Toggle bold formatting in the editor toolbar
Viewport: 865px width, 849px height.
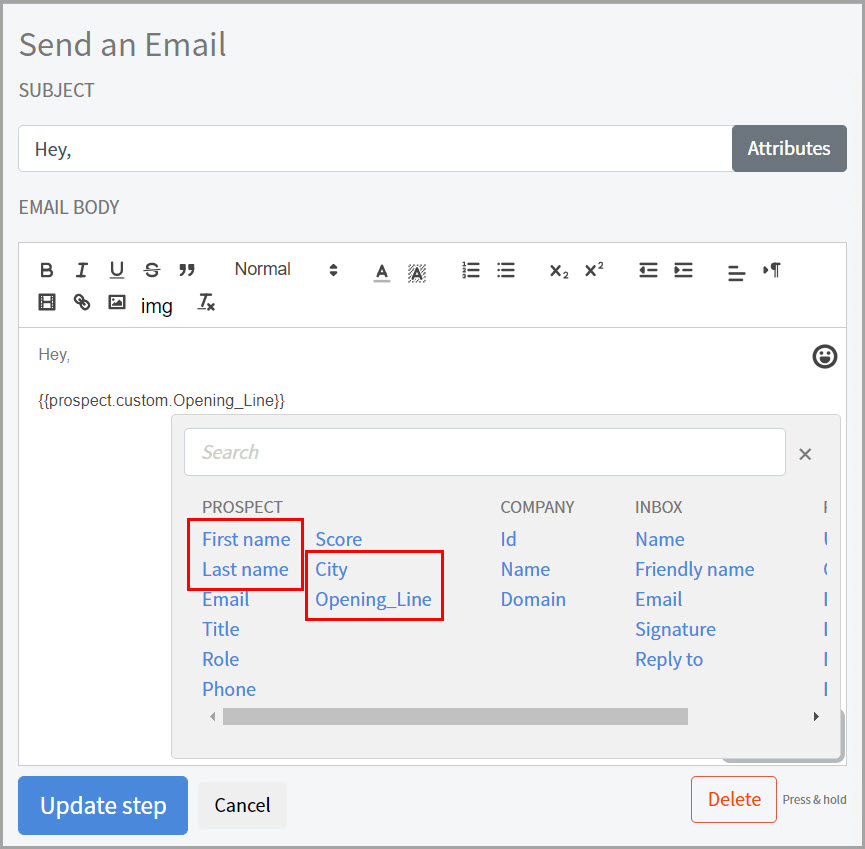point(47,270)
